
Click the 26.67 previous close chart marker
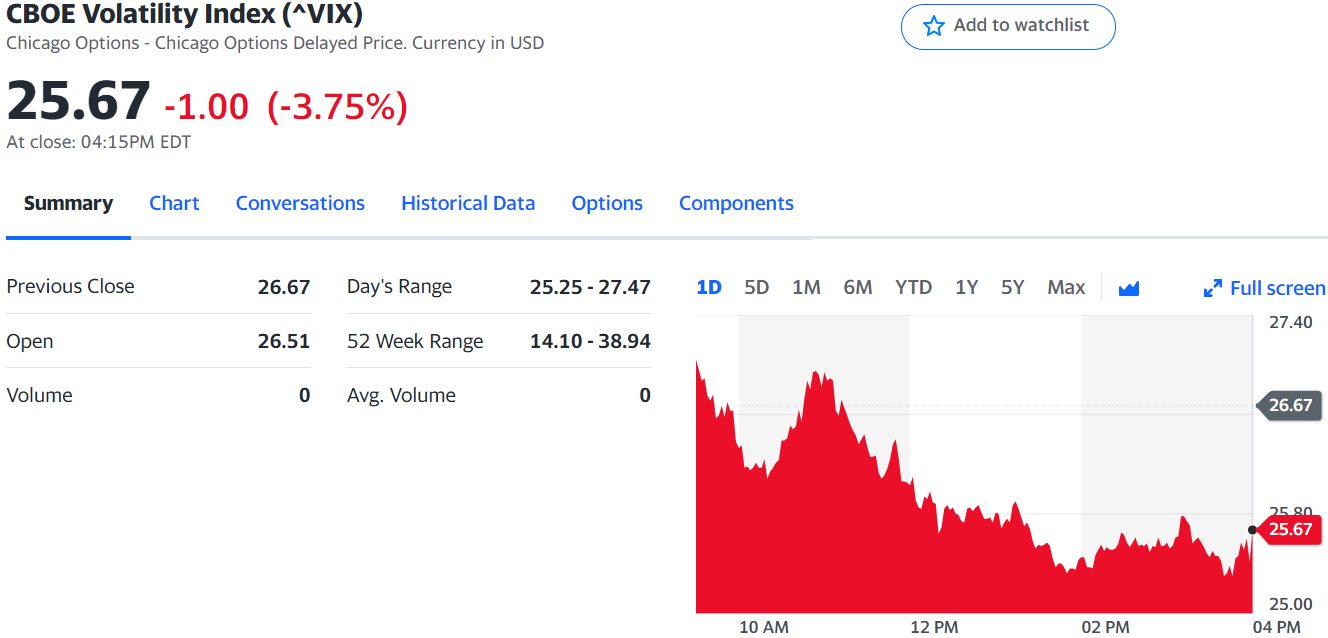pos(1288,405)
